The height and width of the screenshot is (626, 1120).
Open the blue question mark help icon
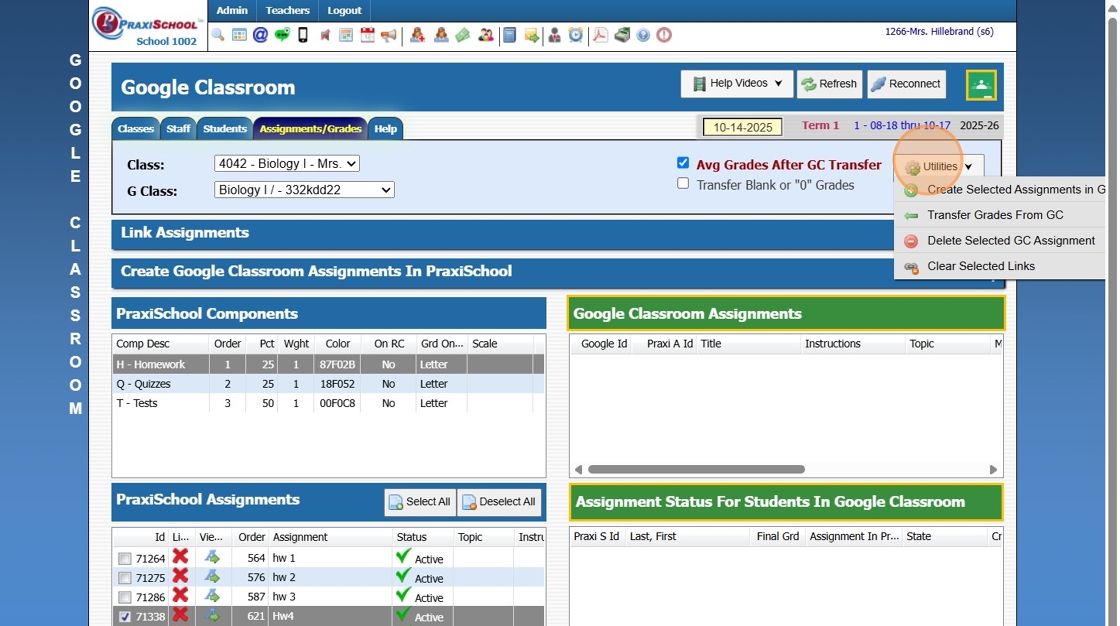[643, 35]
